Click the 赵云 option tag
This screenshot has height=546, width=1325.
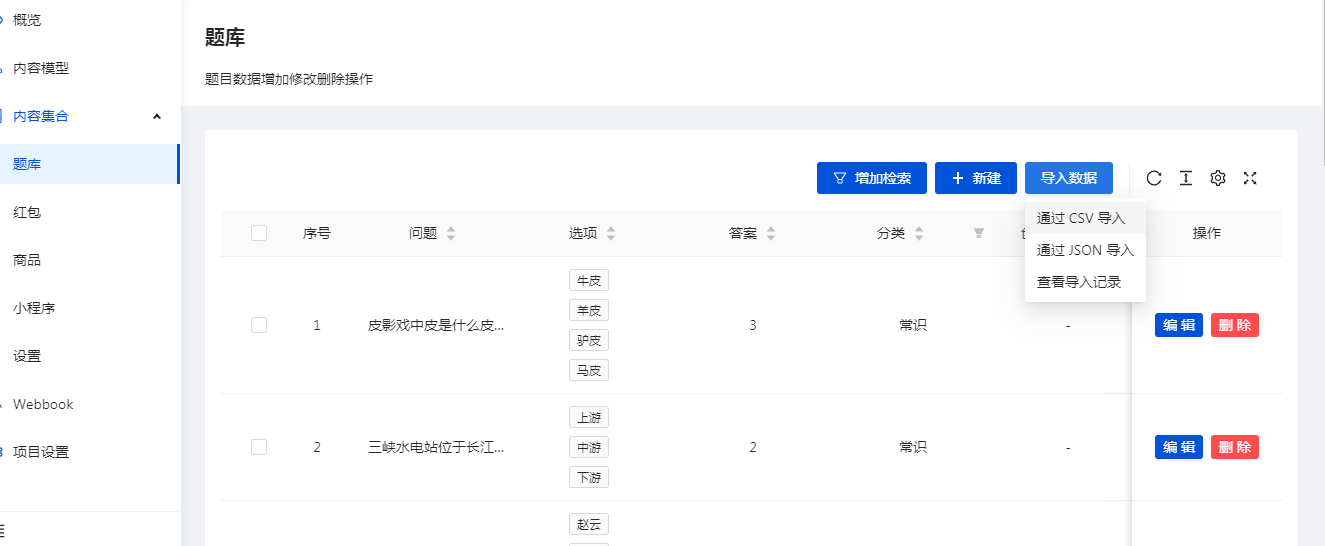[589, 524]
